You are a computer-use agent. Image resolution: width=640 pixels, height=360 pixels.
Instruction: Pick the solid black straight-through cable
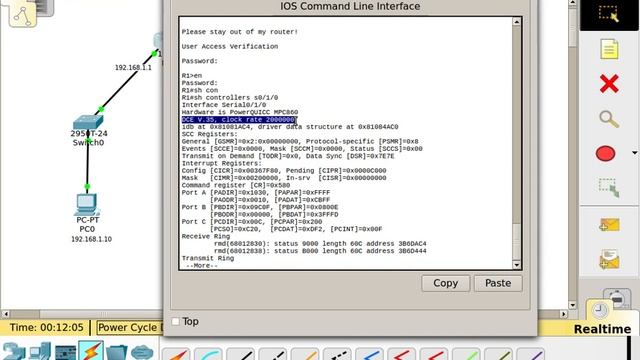pos(240,354)
